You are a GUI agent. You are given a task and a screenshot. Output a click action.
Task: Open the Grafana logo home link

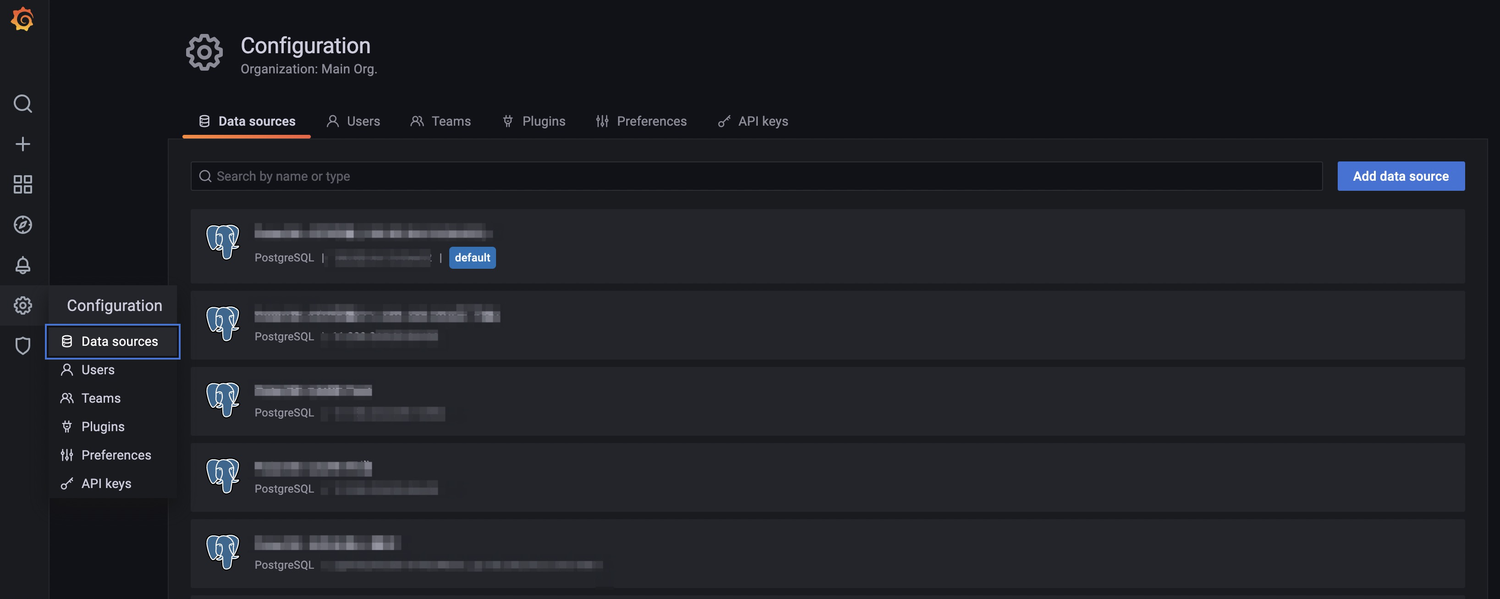click(22, 20)
